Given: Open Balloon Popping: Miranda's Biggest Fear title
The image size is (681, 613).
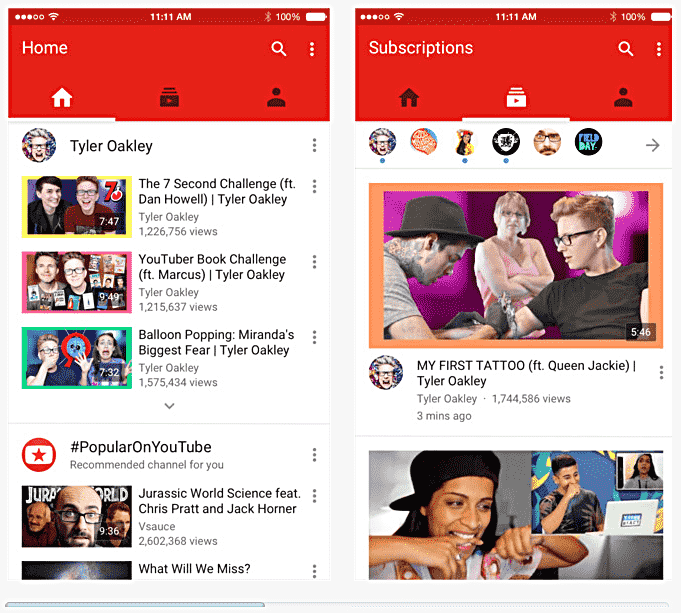Looking at the screenshot, I should (x=216, y=342).
